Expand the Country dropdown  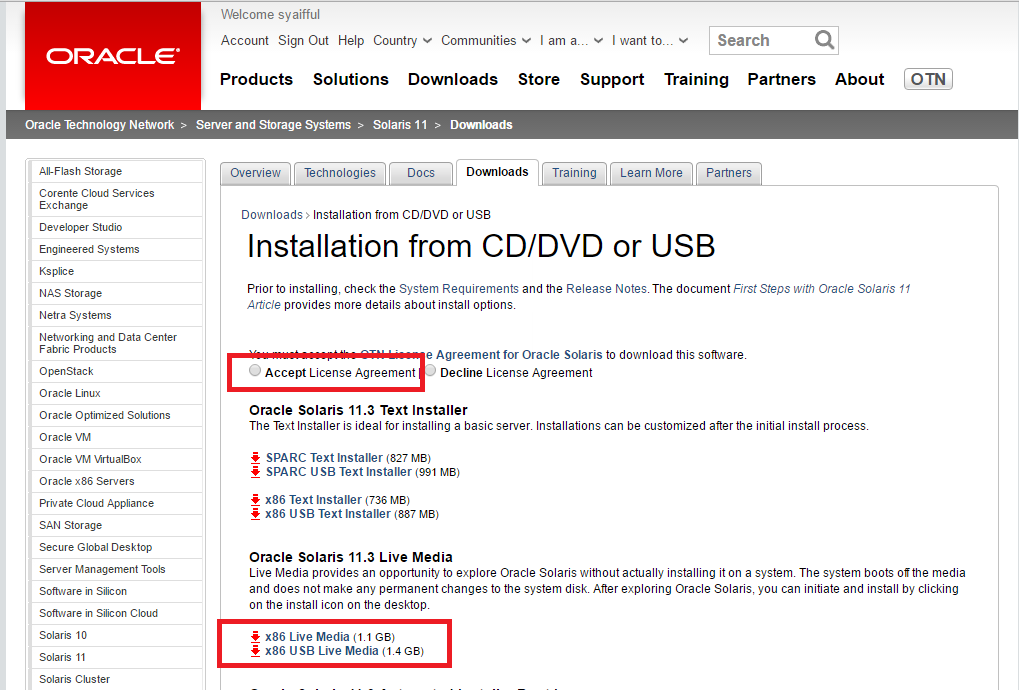(402, 40)
